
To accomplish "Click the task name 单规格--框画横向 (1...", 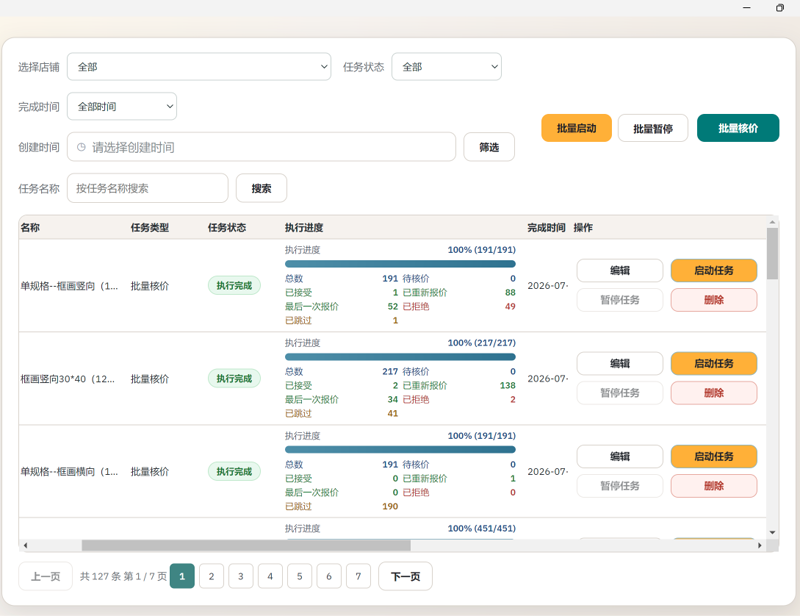I will [69, 472].
